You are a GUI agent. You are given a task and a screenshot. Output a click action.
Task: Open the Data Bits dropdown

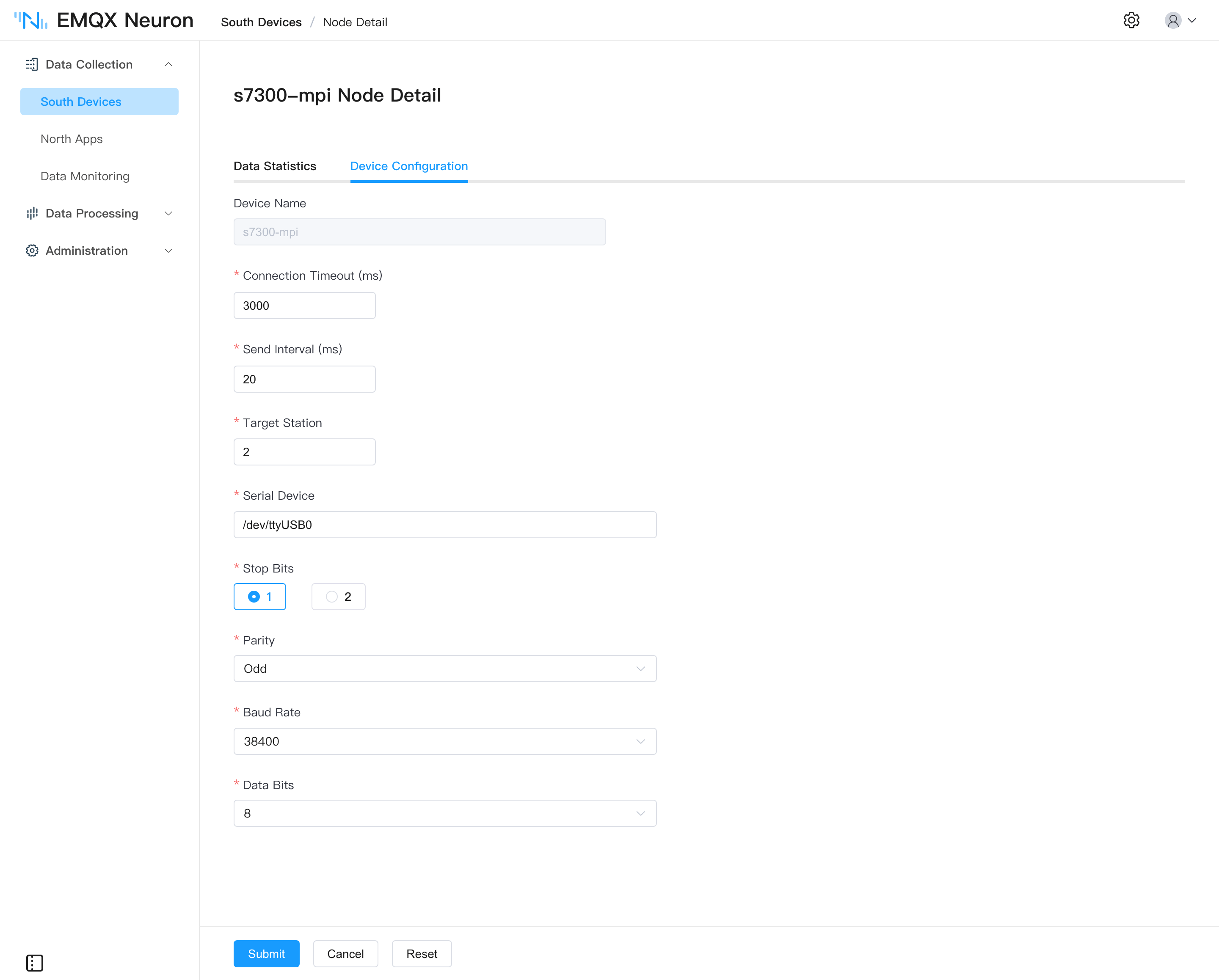coord(445,813)
